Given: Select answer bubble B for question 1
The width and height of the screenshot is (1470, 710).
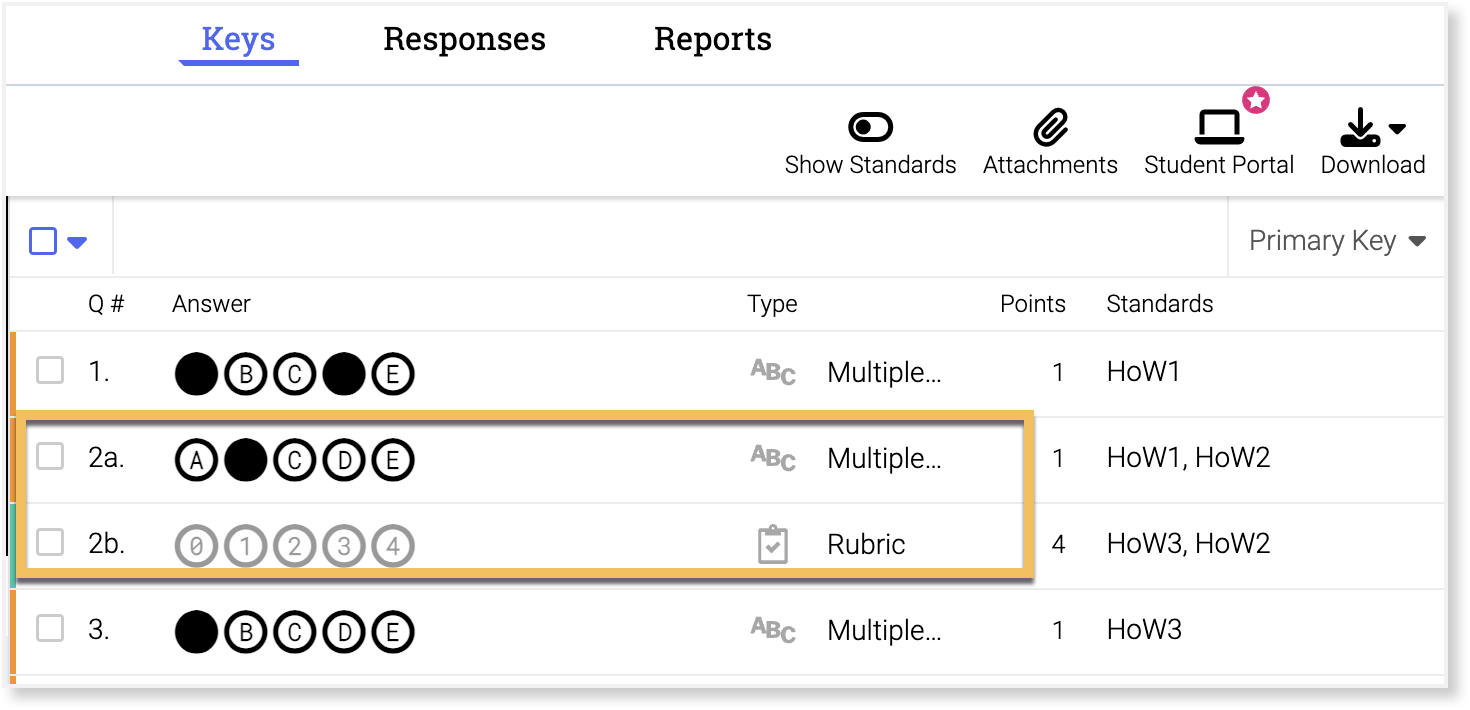Looking at the screenshot, I should click(245, 375).
